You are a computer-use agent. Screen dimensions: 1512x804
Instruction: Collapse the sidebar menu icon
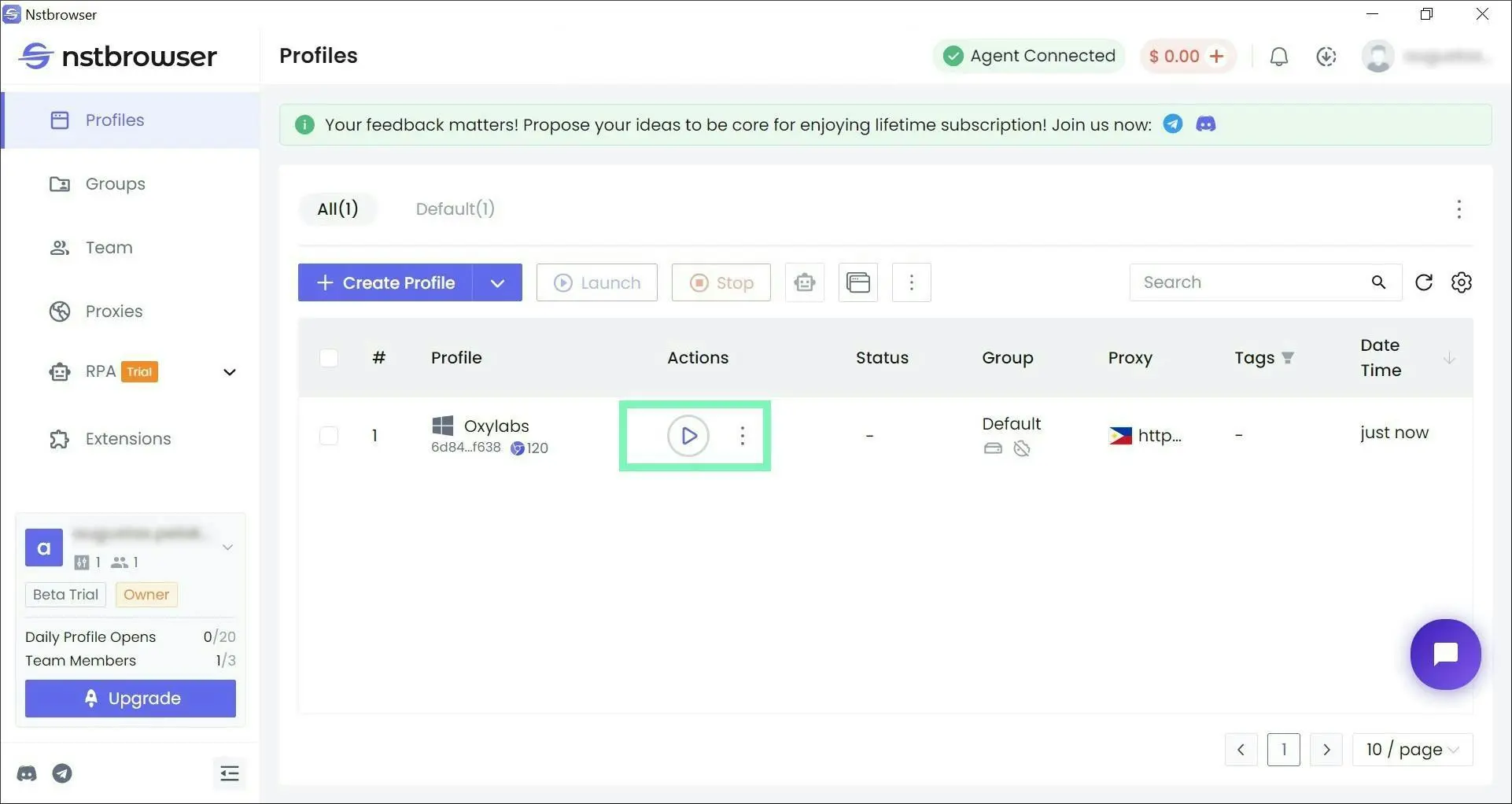tap(229, 773)
